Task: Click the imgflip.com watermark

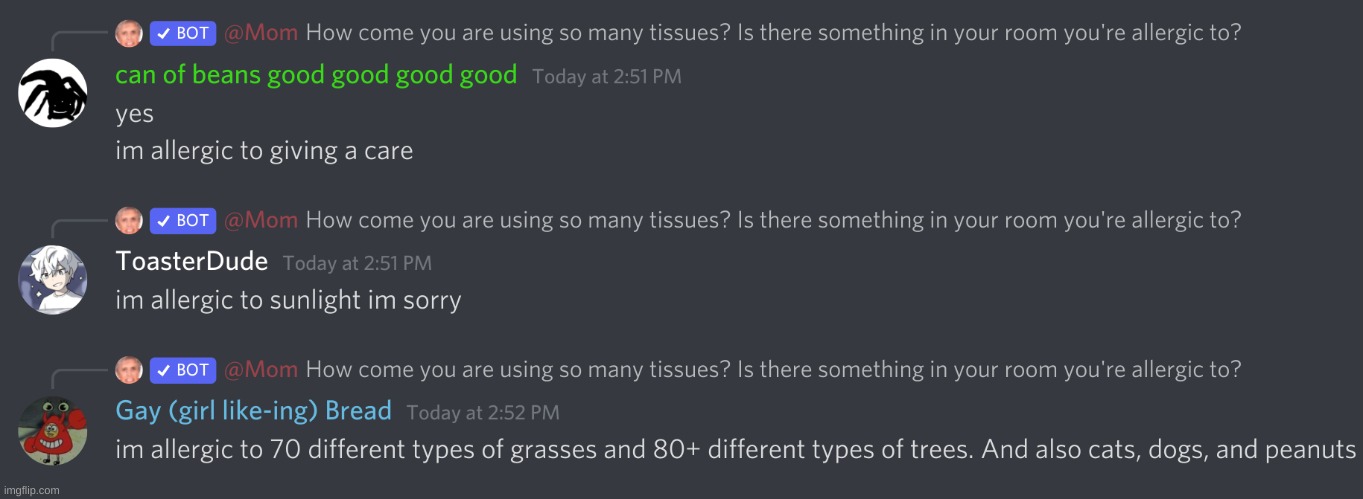Action: coord(31,490)
